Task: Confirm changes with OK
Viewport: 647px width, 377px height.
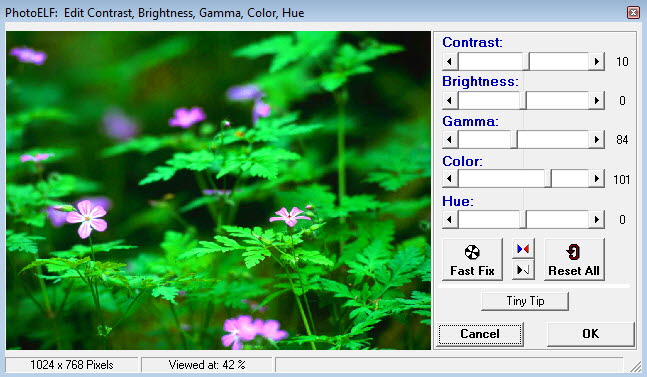Action: (590, 334)
